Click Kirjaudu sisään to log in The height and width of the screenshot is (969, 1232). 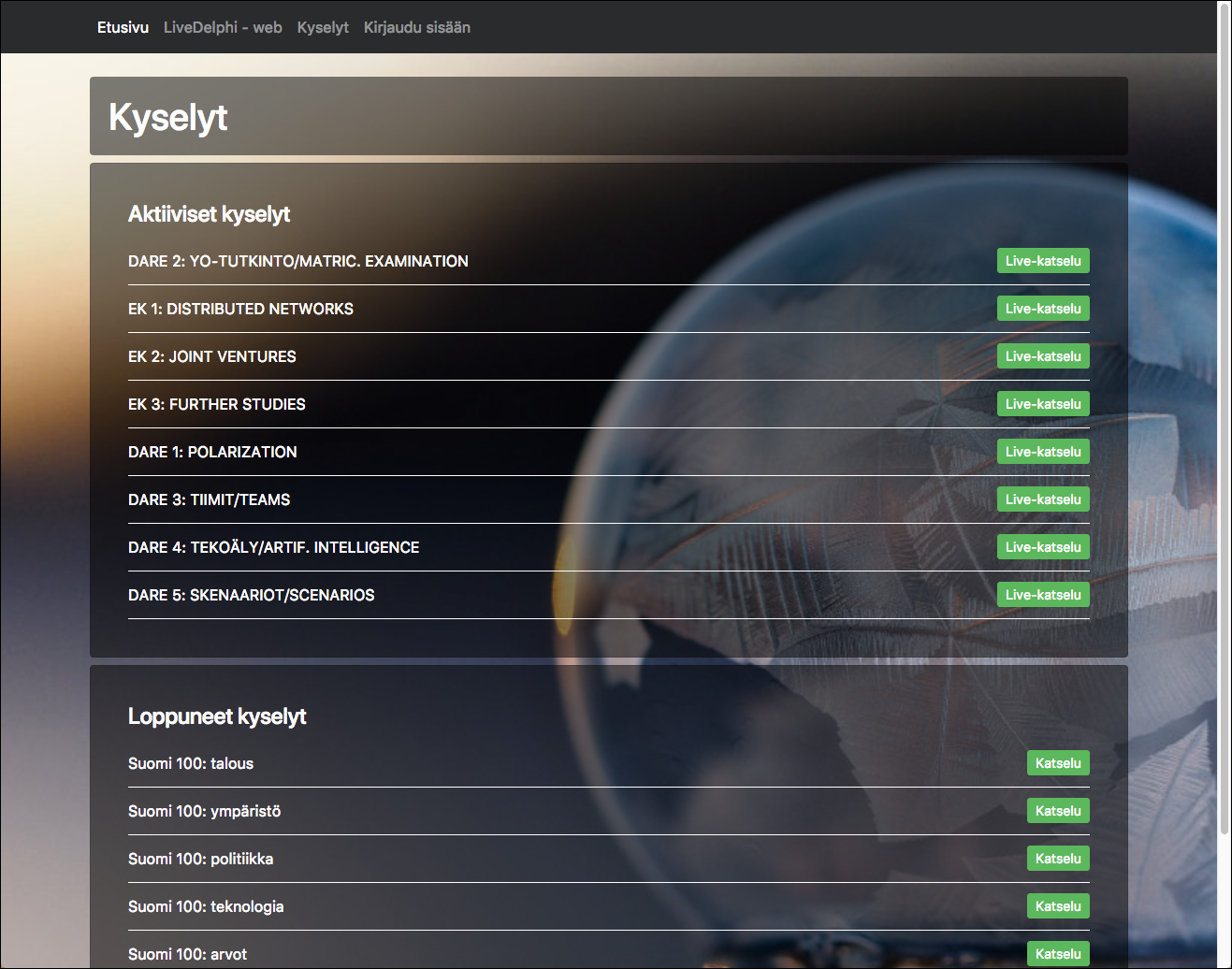click(x=417, y=27)
